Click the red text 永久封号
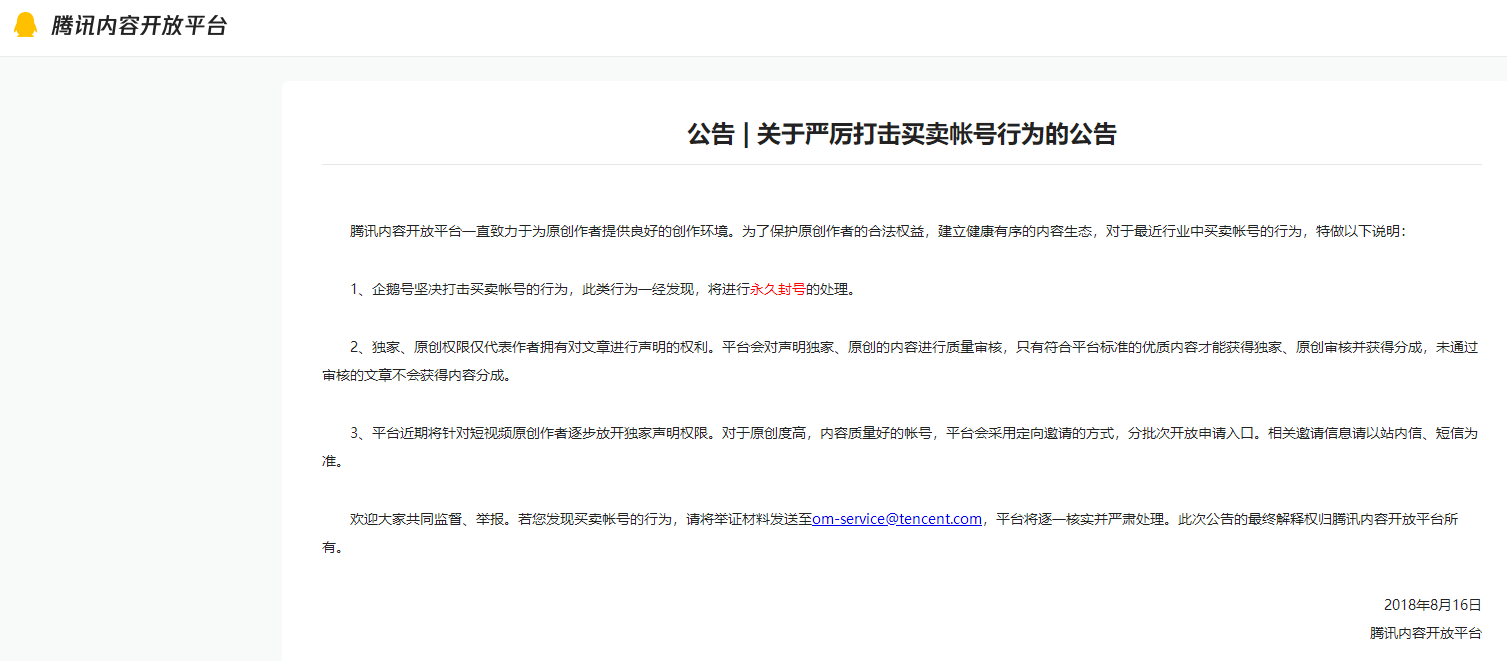1507x661 pixels. coord(778,289)
